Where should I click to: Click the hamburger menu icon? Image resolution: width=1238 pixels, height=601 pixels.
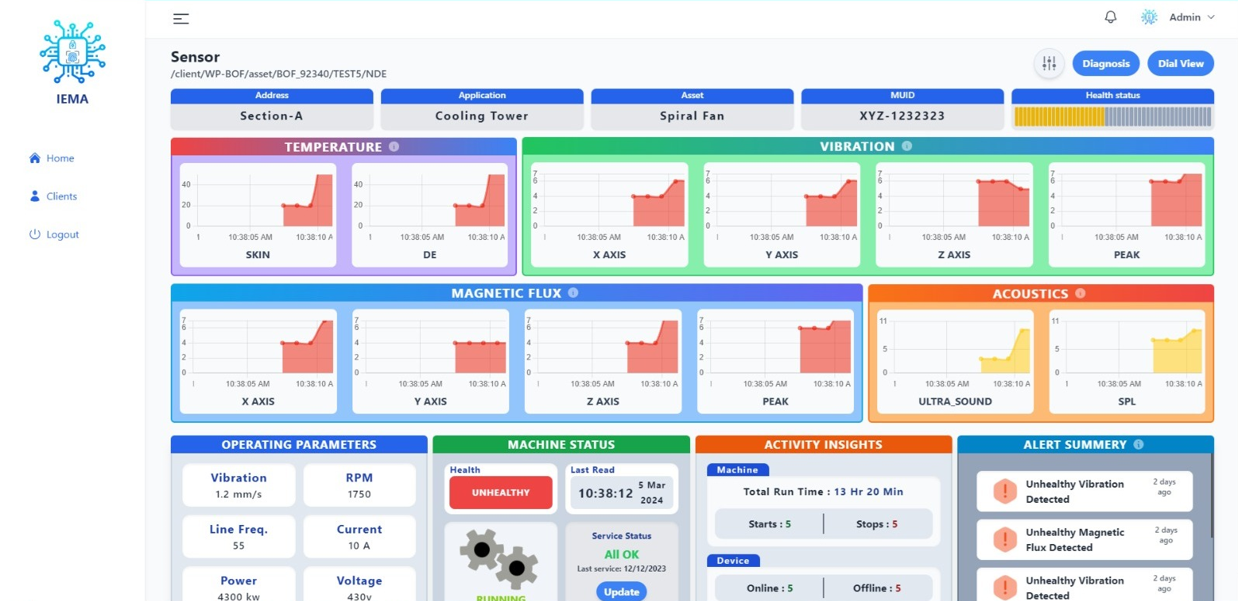pyautogui.click(x=181, y=18)
